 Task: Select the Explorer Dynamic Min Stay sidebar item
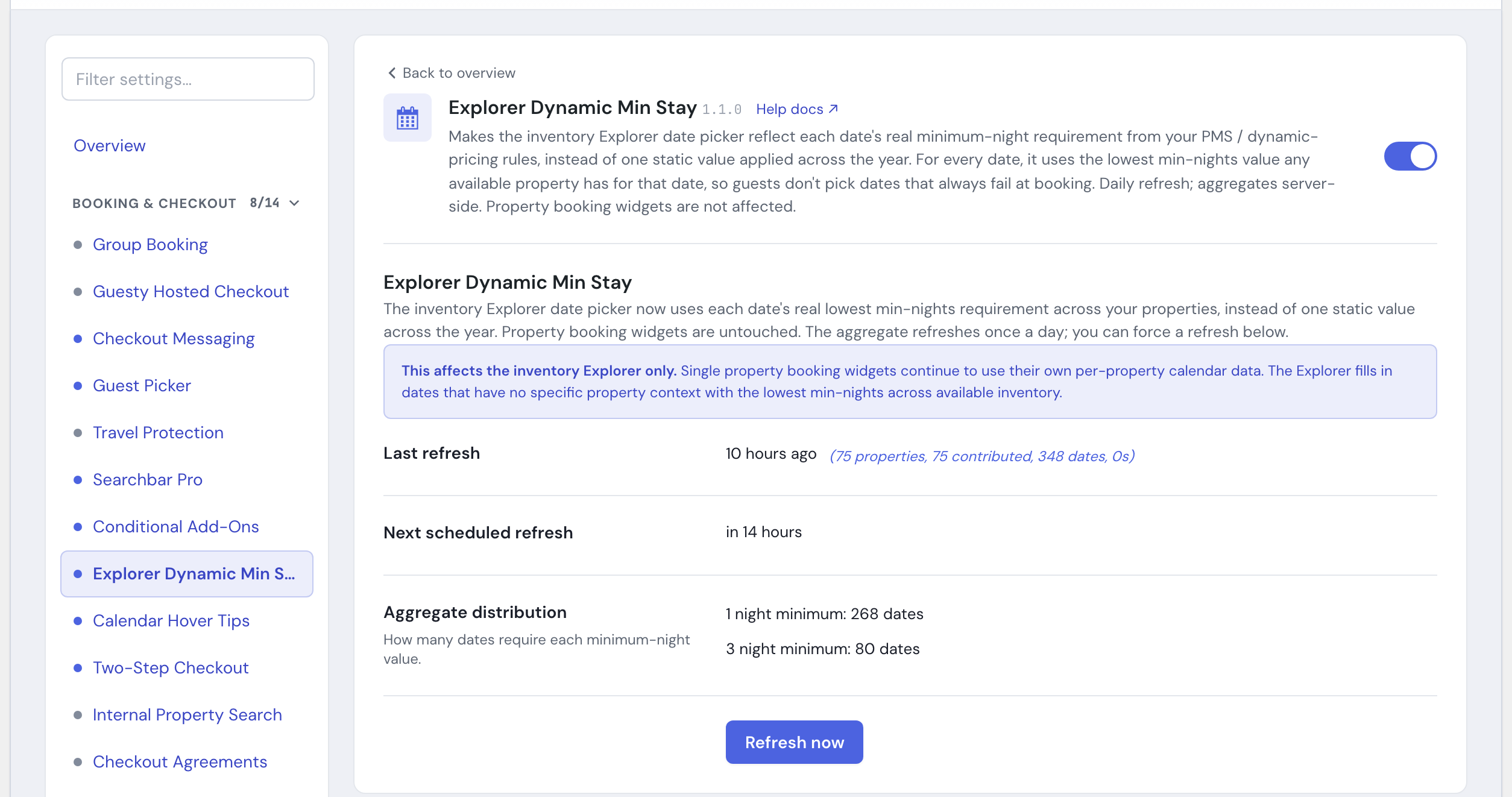coord(187,573)
